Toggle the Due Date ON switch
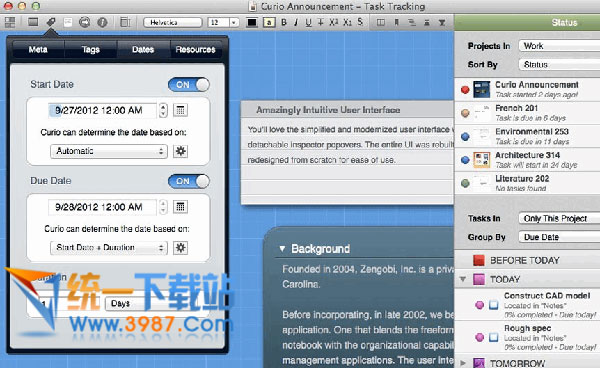The image size is (600, 368). coord(189,181)
